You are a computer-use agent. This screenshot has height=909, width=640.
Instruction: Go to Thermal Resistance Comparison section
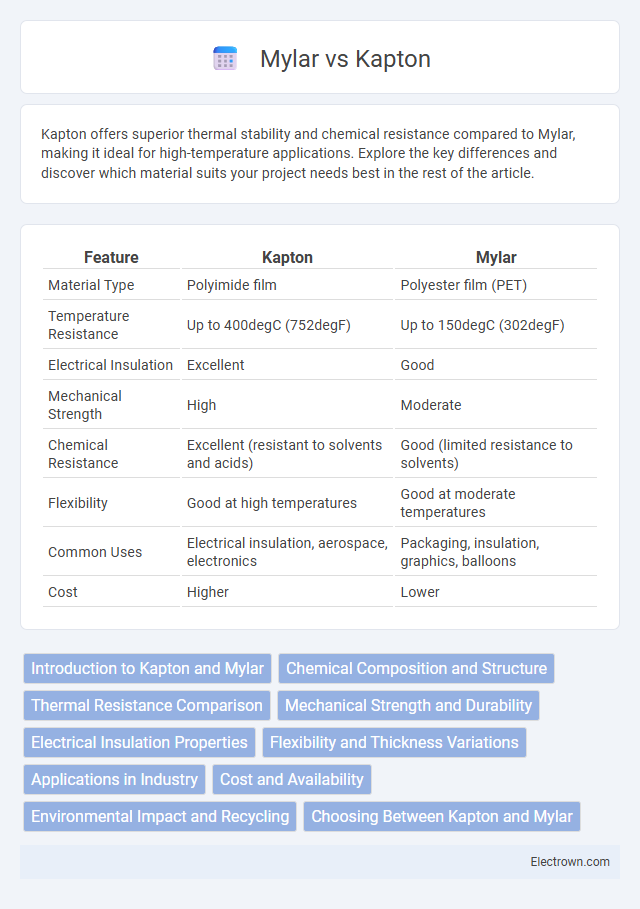click(x=147, y=706)
